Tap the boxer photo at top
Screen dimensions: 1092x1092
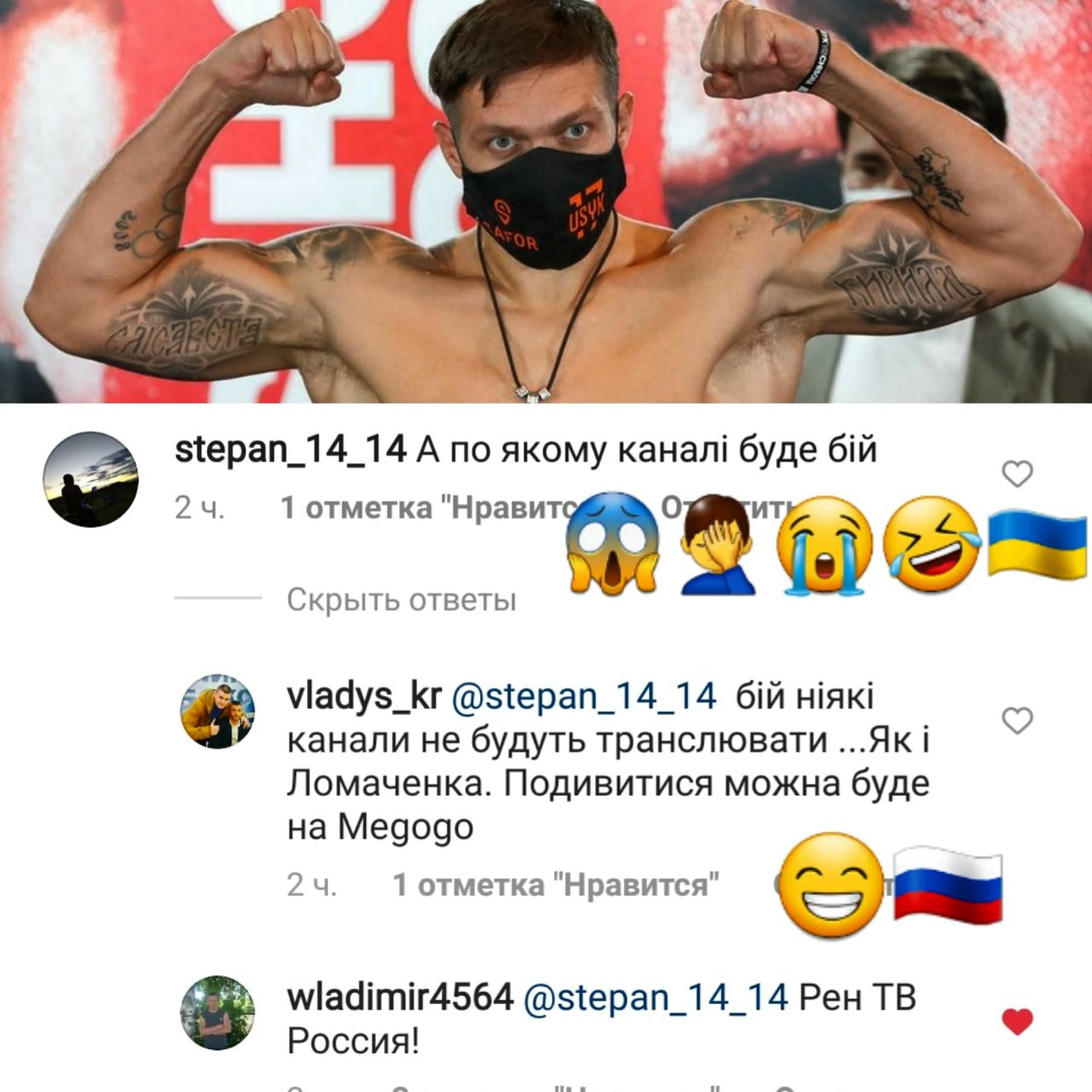(546, 201)
